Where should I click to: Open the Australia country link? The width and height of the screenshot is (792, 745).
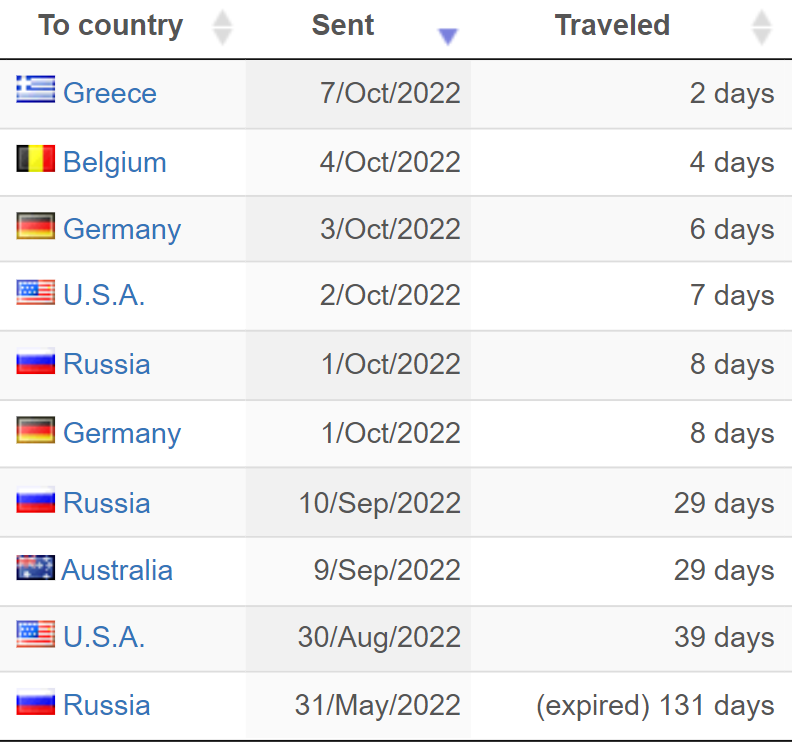[x=117, y=570]
